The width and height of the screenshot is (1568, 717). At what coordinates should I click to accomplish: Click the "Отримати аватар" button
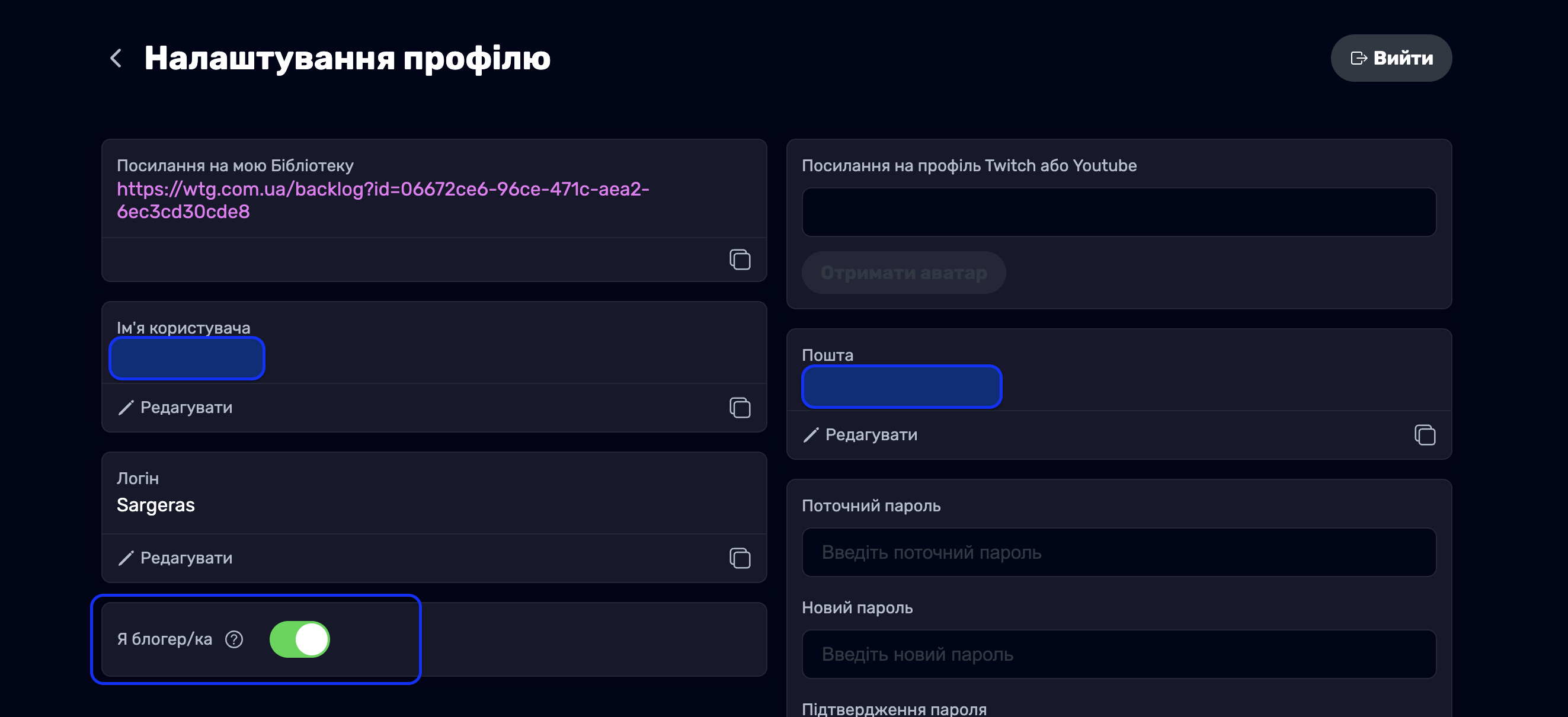pyautogui.click(x=903, y=273)
